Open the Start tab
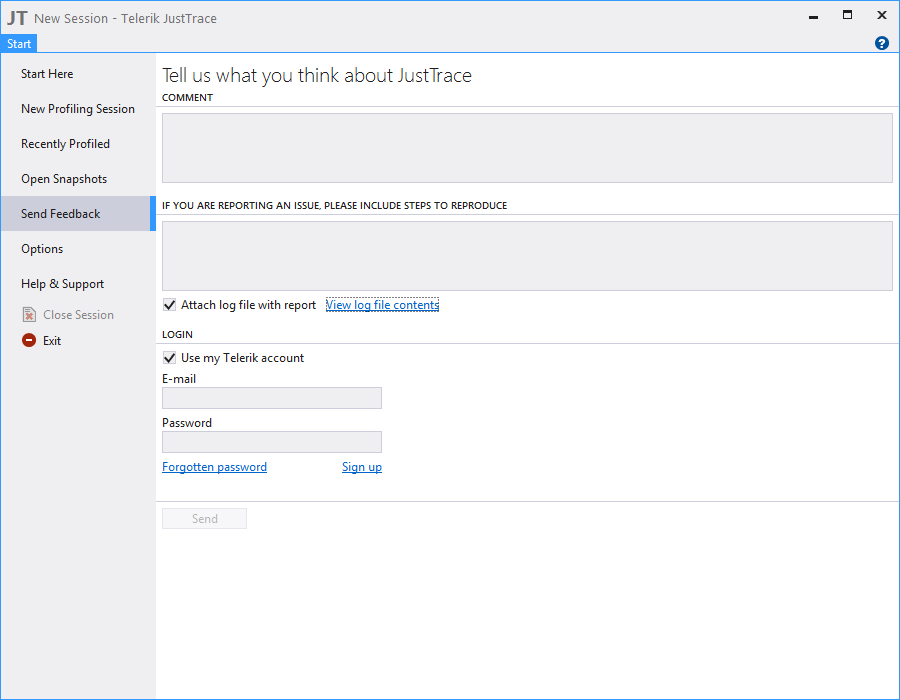The image size is (900, 700). point(19,44)
